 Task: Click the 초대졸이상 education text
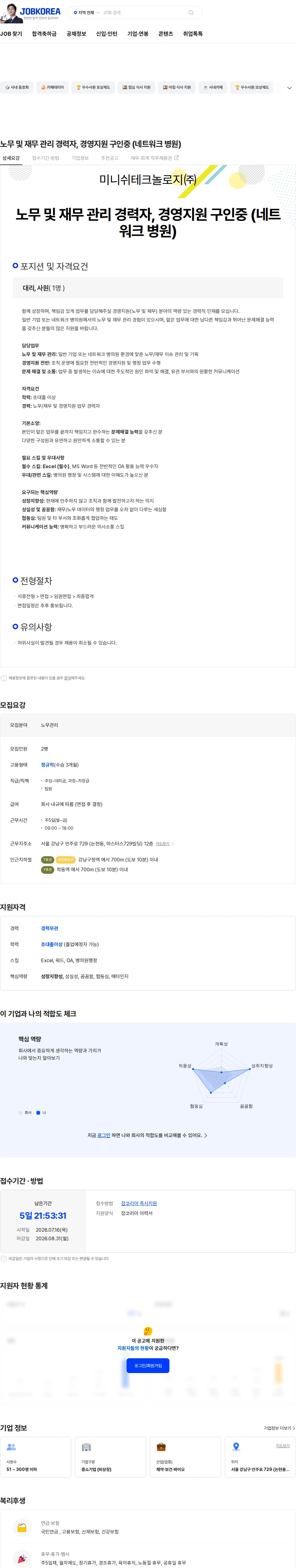[x=51, y=945]
